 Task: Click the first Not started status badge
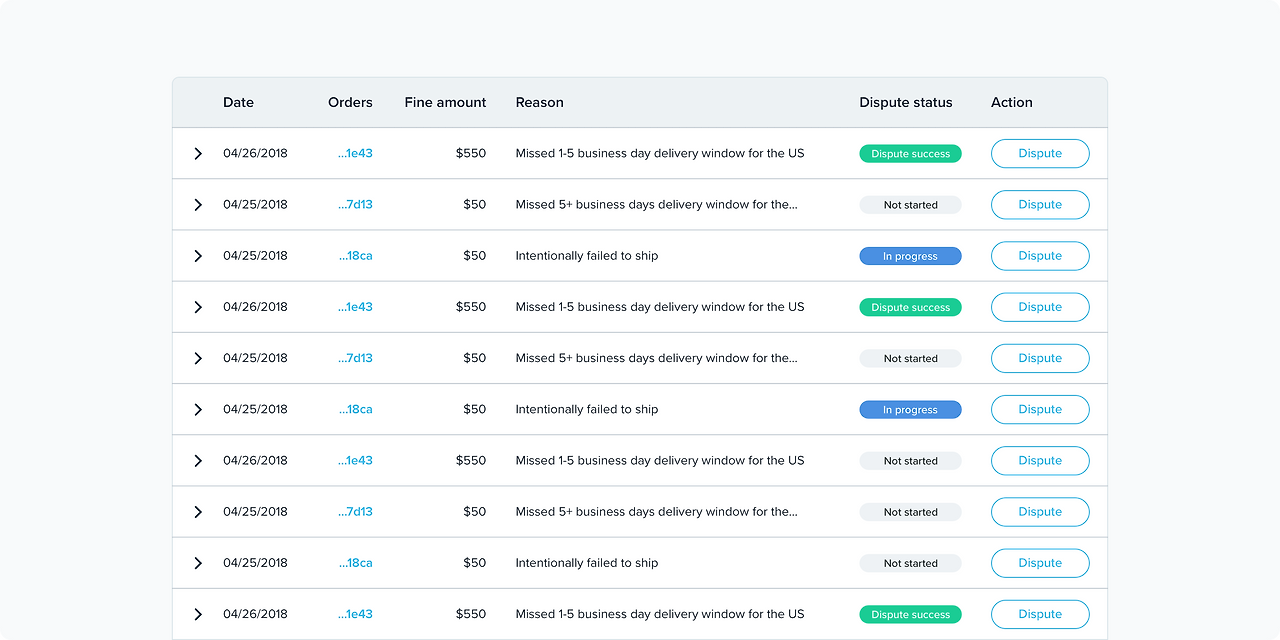(x=910, y=205)
